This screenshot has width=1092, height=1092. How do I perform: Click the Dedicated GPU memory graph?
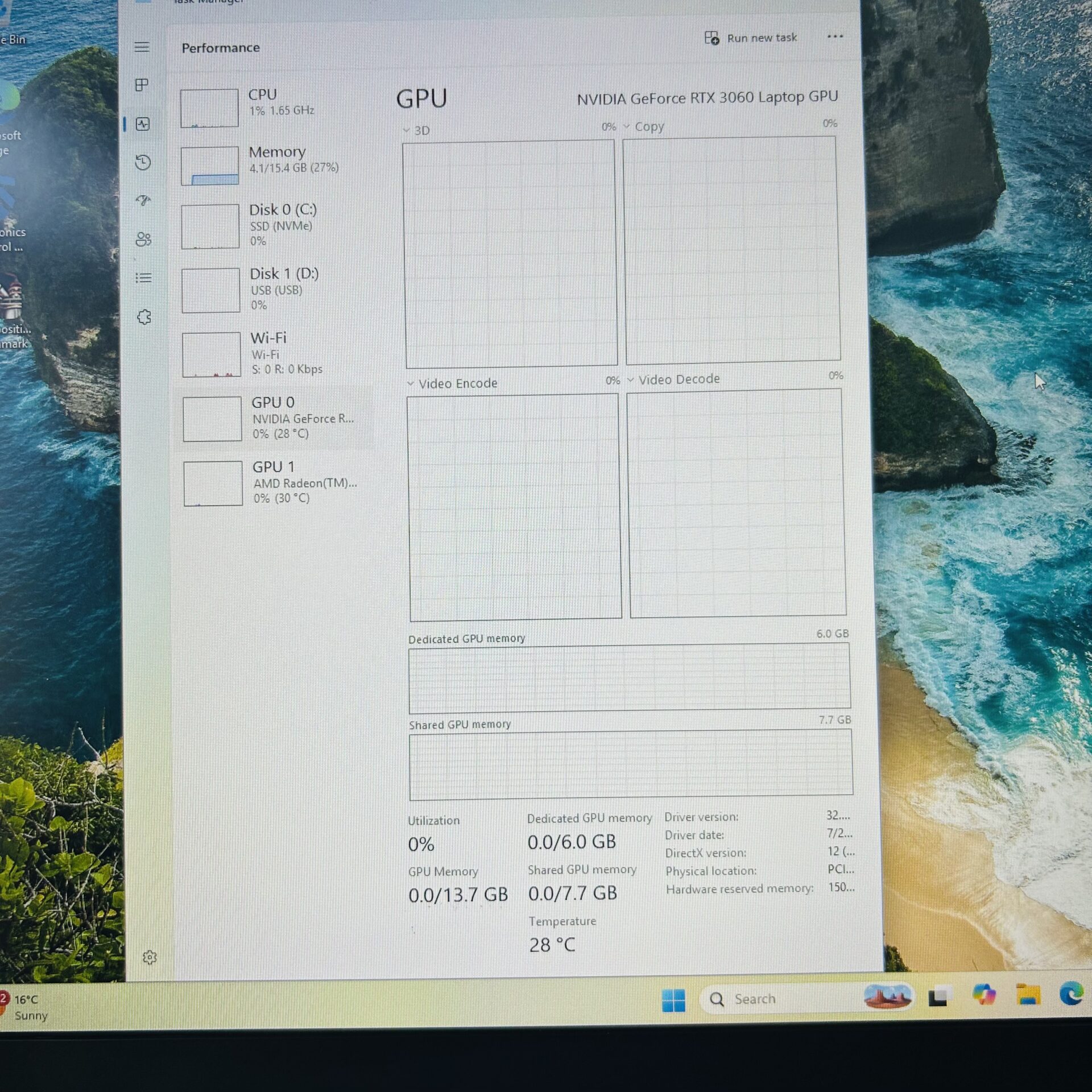630,677
